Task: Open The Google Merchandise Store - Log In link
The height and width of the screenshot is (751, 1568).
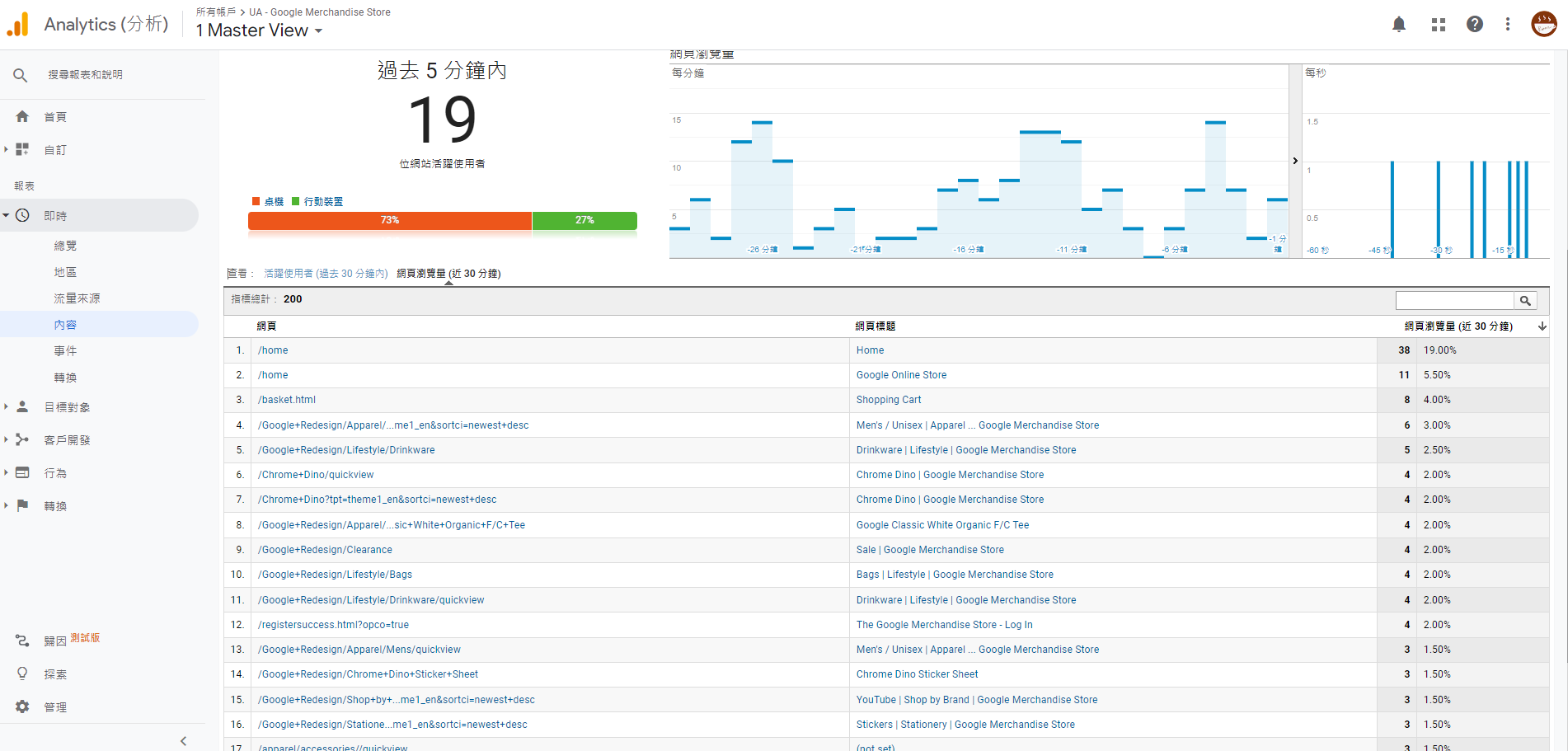Action: (x=944, y=625)
